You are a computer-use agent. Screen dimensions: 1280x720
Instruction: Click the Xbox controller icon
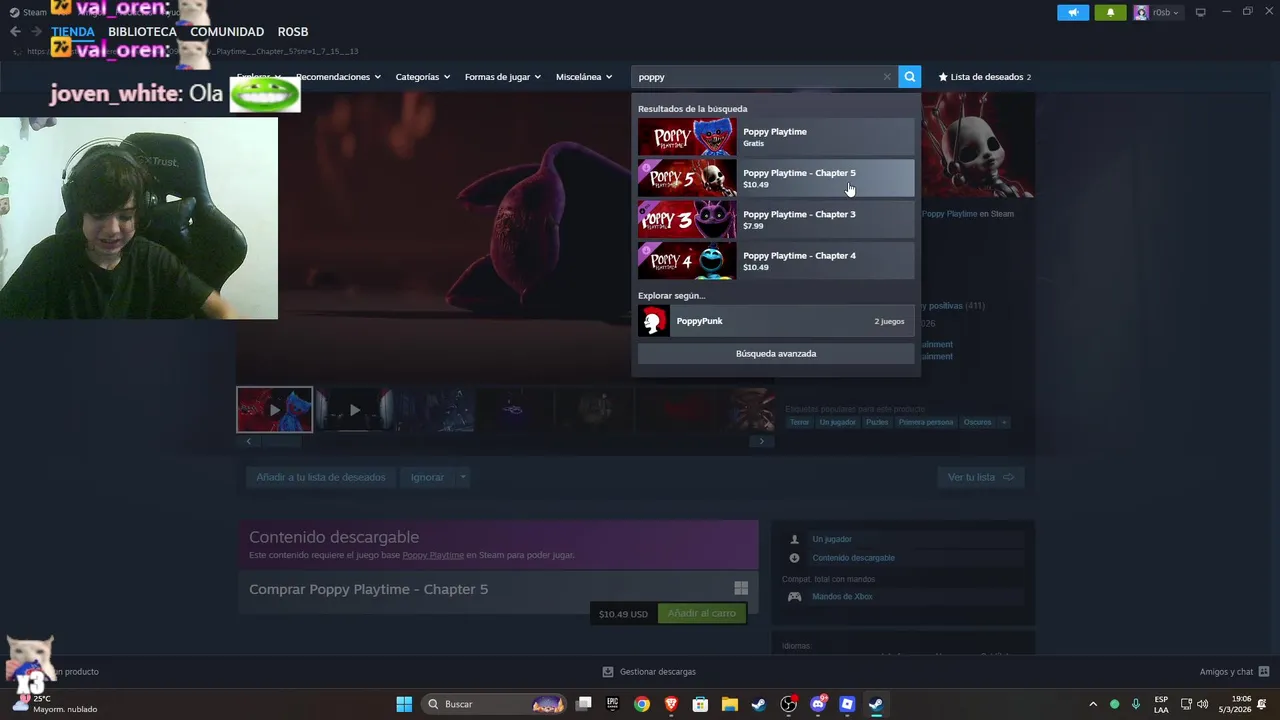pyautogui.click(x=795, y=596)
